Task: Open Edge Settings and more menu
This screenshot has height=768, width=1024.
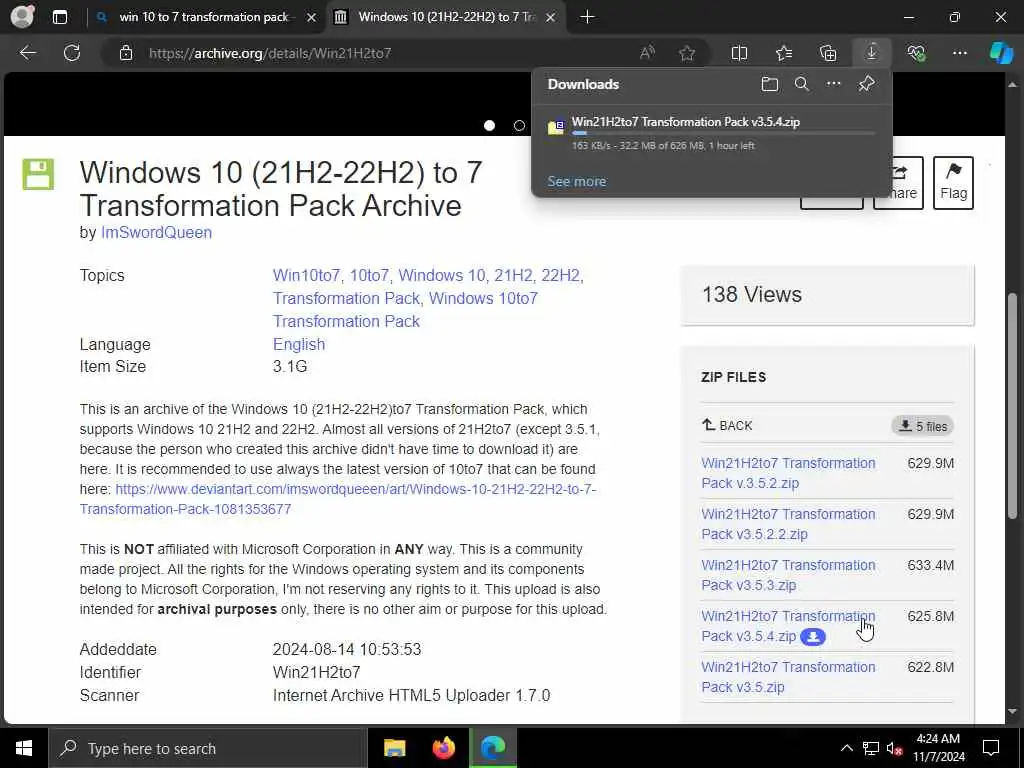Action: [960, 53]
